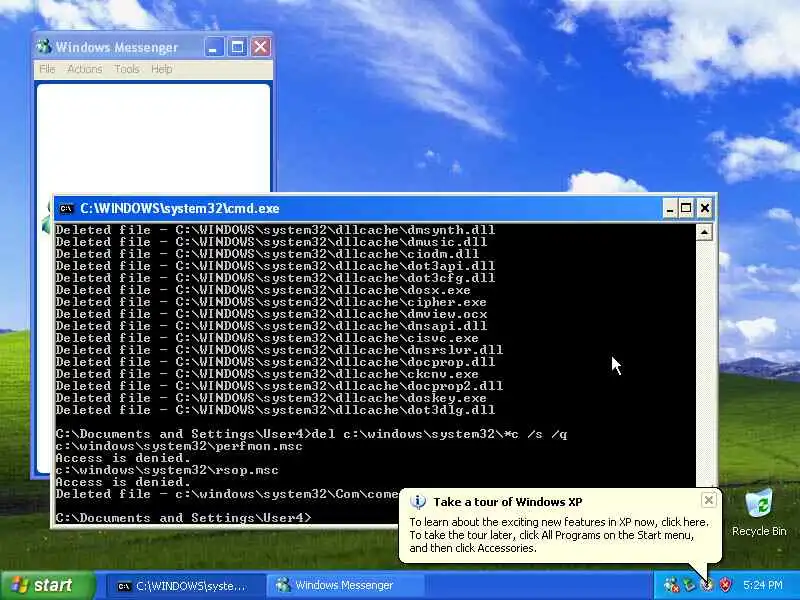
Task: Click the taskbar clock showing 5:24 PM
Action: (763, 585)
